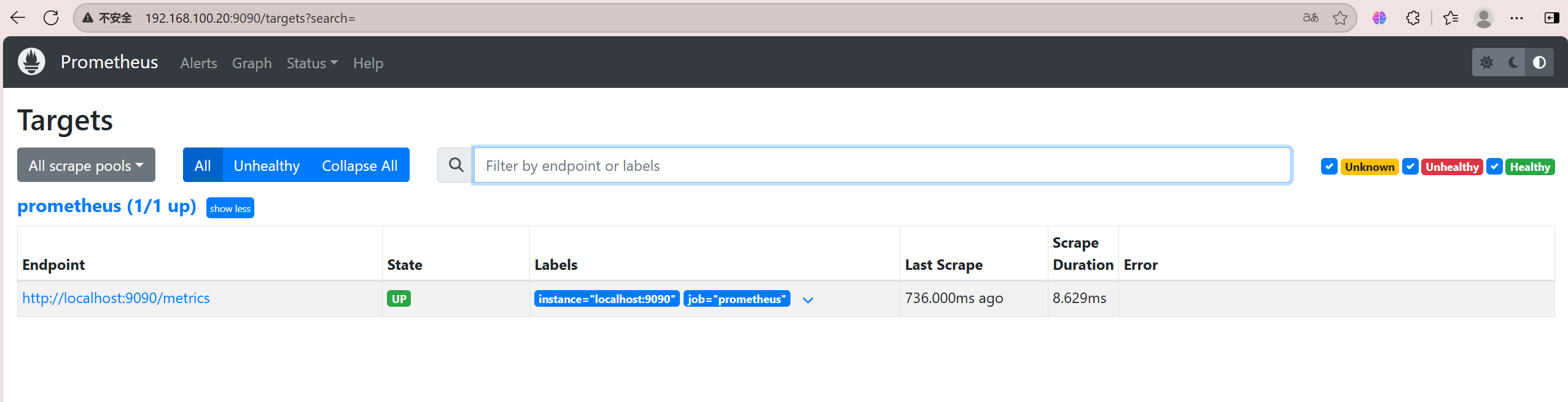The width and height of the screenshot is (1568, 402).
Task: Click the show less button
Action: 230,208
